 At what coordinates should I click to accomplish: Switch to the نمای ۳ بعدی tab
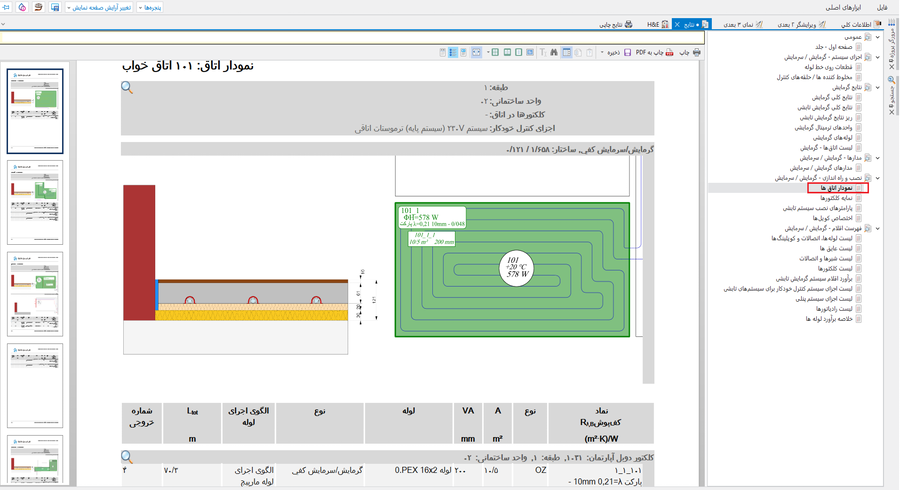click(x=743, y=24)
